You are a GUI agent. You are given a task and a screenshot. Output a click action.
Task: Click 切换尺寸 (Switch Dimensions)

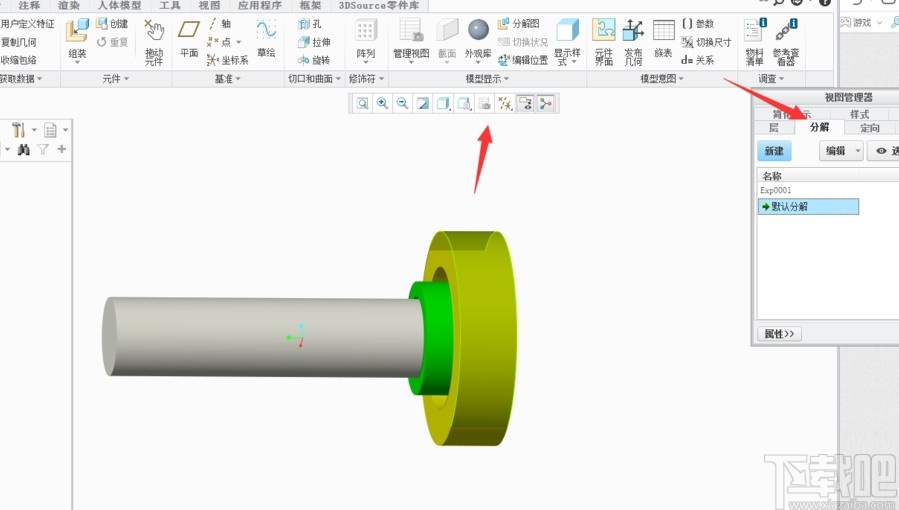tap(706, 42)
